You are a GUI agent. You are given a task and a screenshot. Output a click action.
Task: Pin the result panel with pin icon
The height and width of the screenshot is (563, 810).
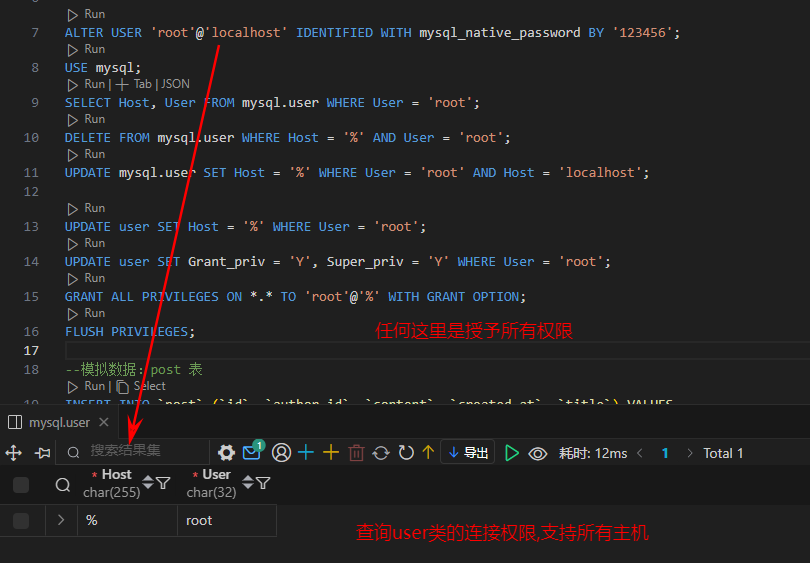pyautogui.click(x=42, y=453)
